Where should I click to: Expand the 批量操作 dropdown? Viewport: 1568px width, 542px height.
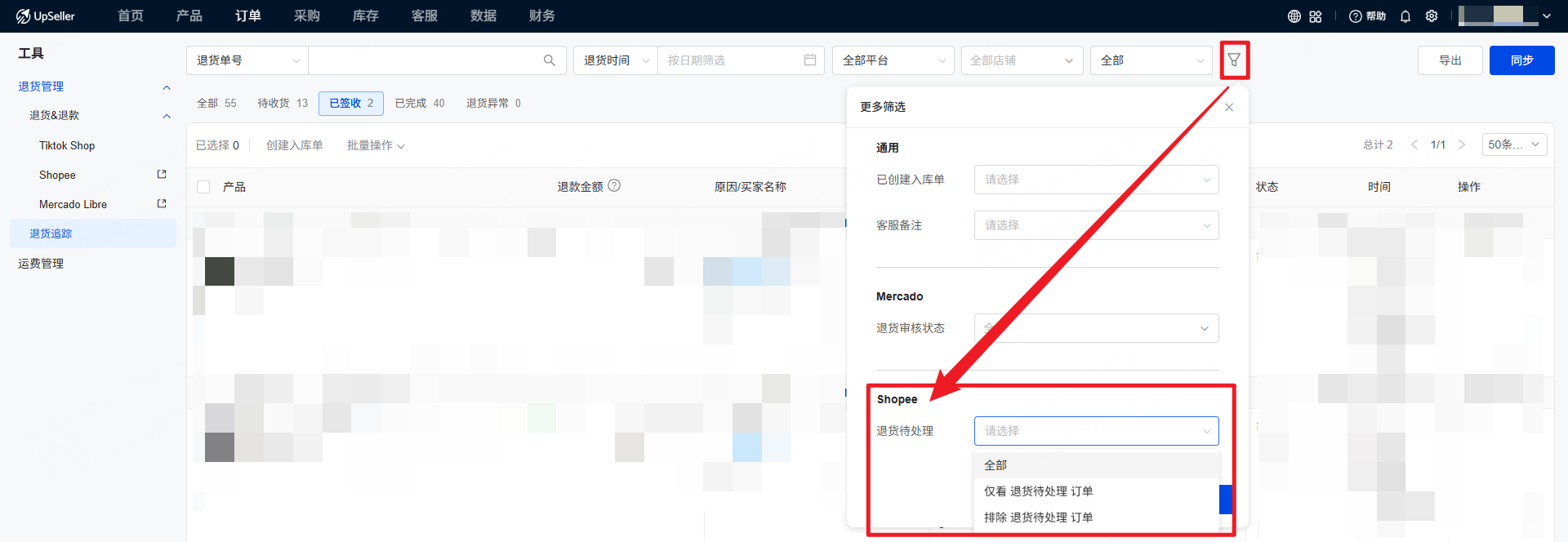coord(376,145)
